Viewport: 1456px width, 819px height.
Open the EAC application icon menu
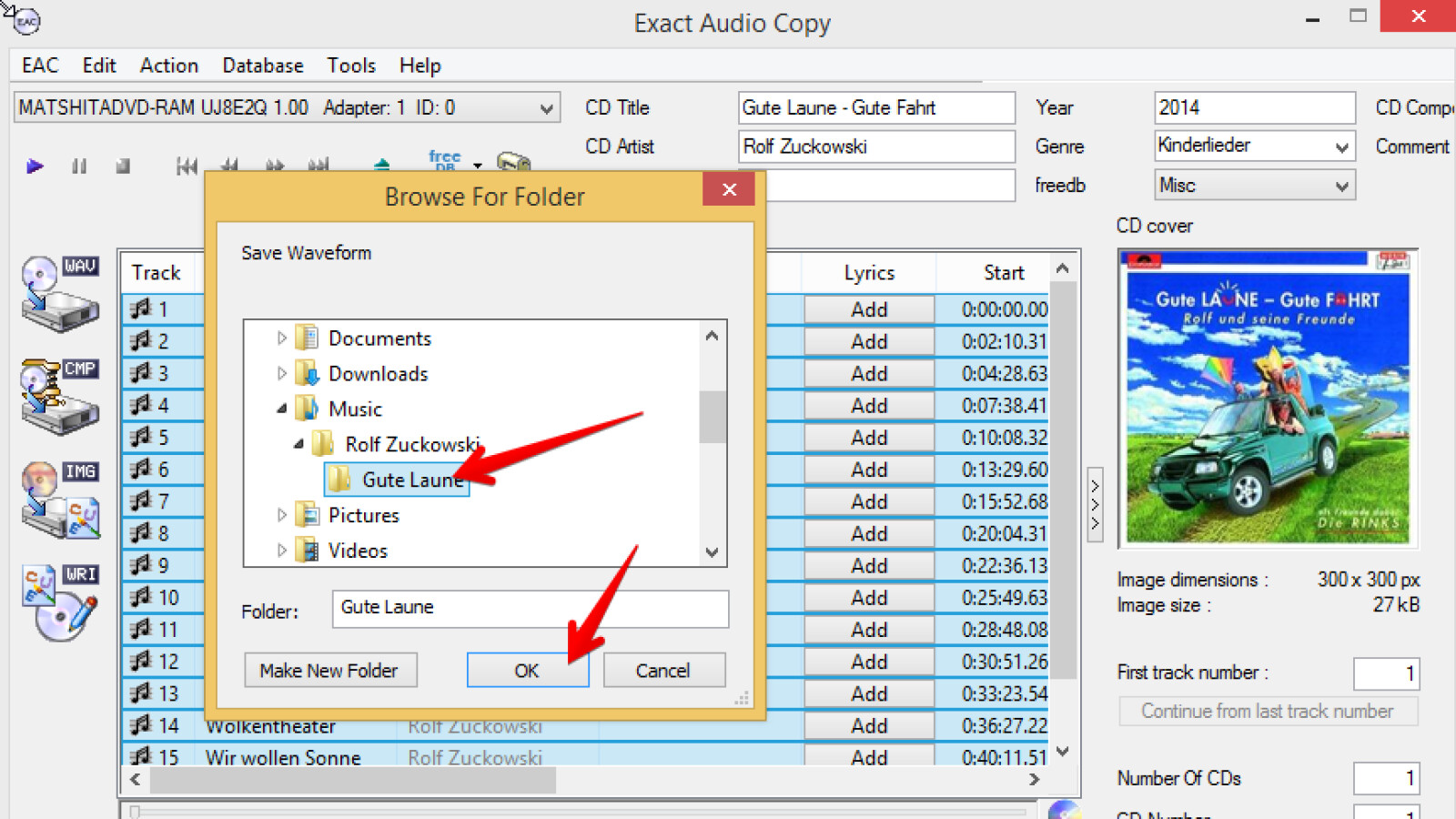[26, 21]
